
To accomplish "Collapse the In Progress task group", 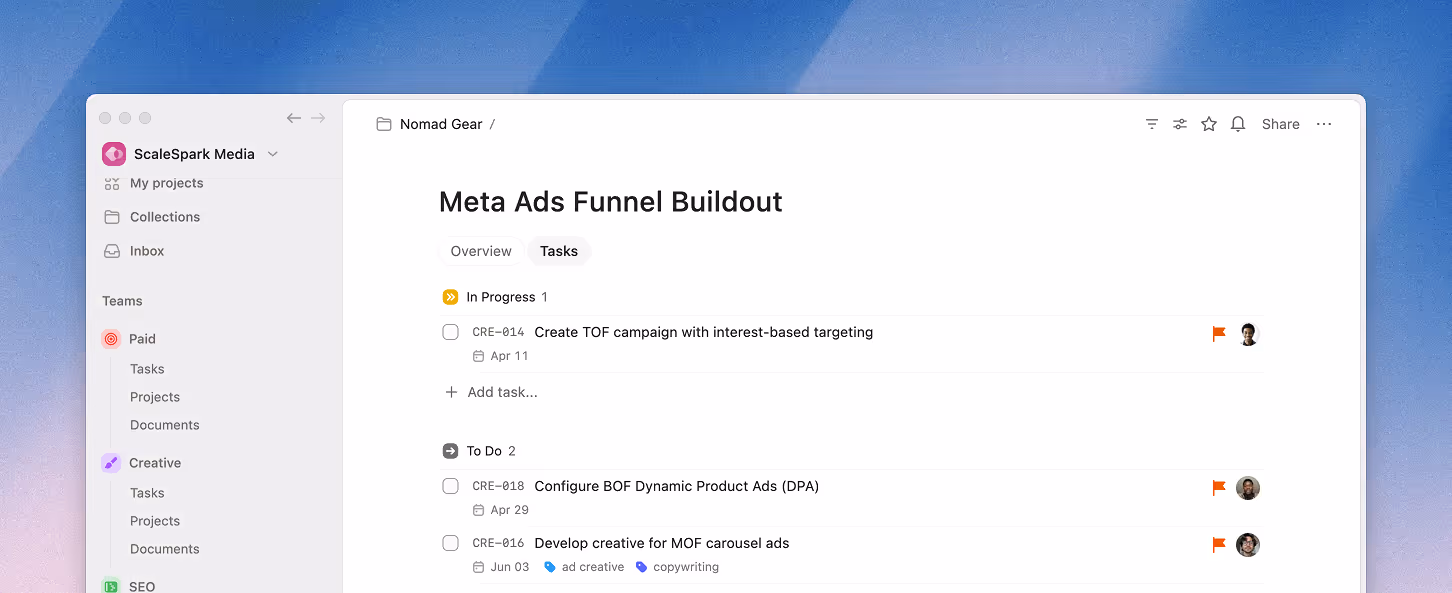I will click(x=450, y=297).
